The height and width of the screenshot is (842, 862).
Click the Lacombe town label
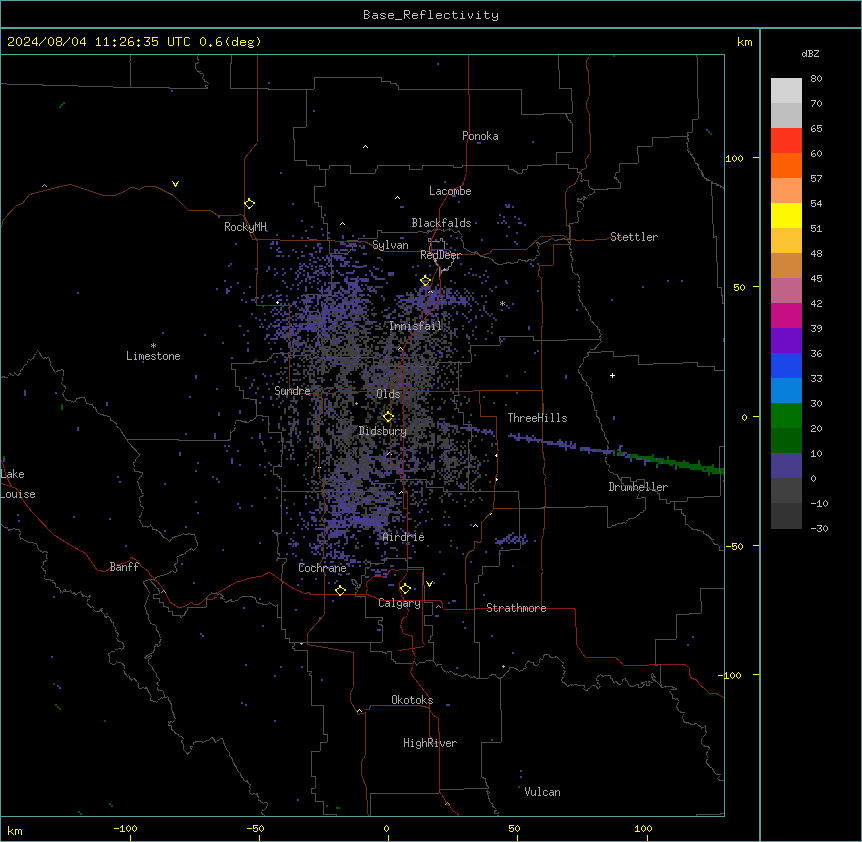450,191
